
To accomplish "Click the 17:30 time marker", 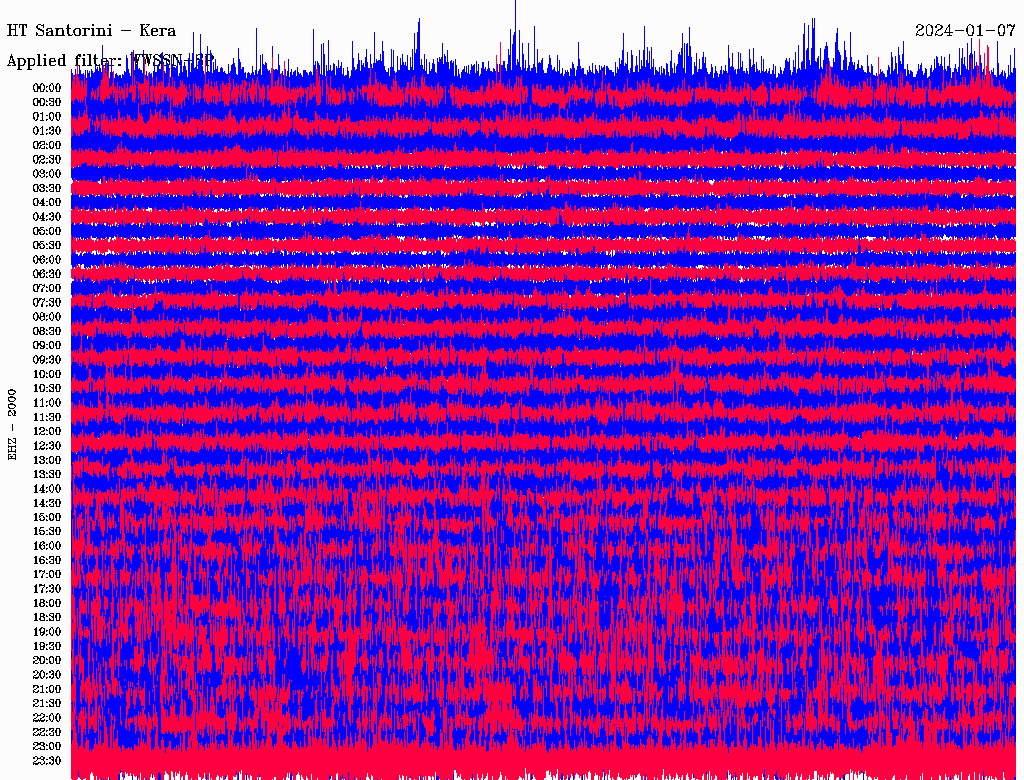I will point(47,589).
